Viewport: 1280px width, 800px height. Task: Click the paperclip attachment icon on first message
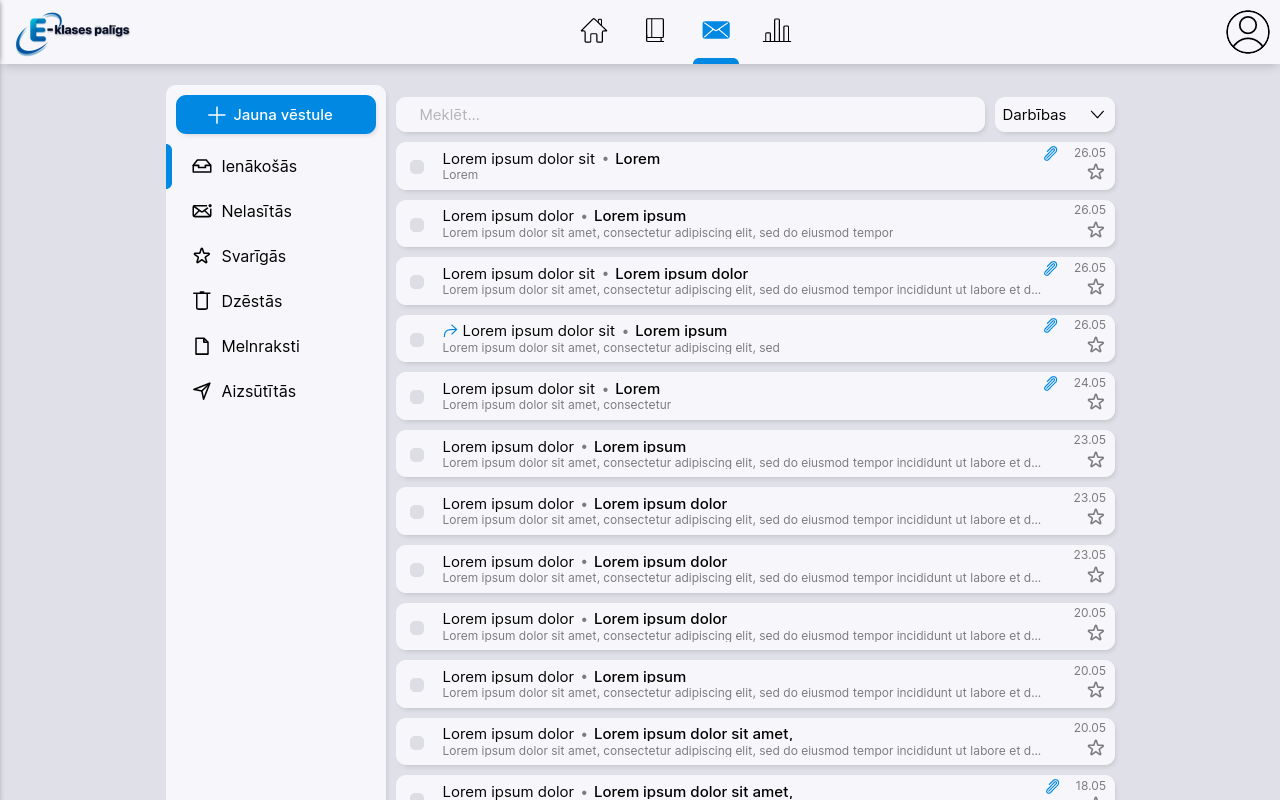click(1050, 153)
